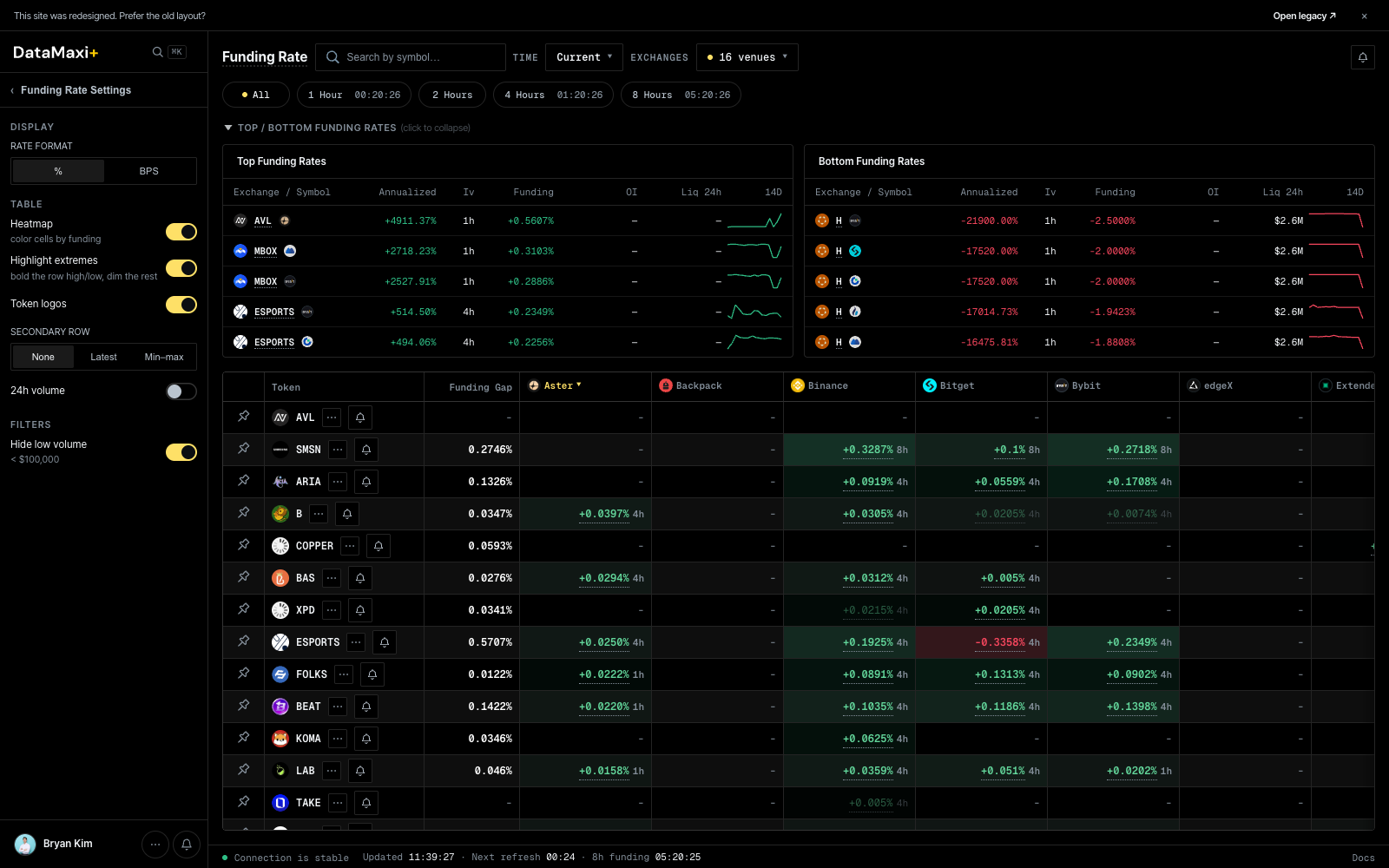Open the notification bell next to Bryan Kim
This screenshot has width=1389, height=868.
[x=187, y=844]
